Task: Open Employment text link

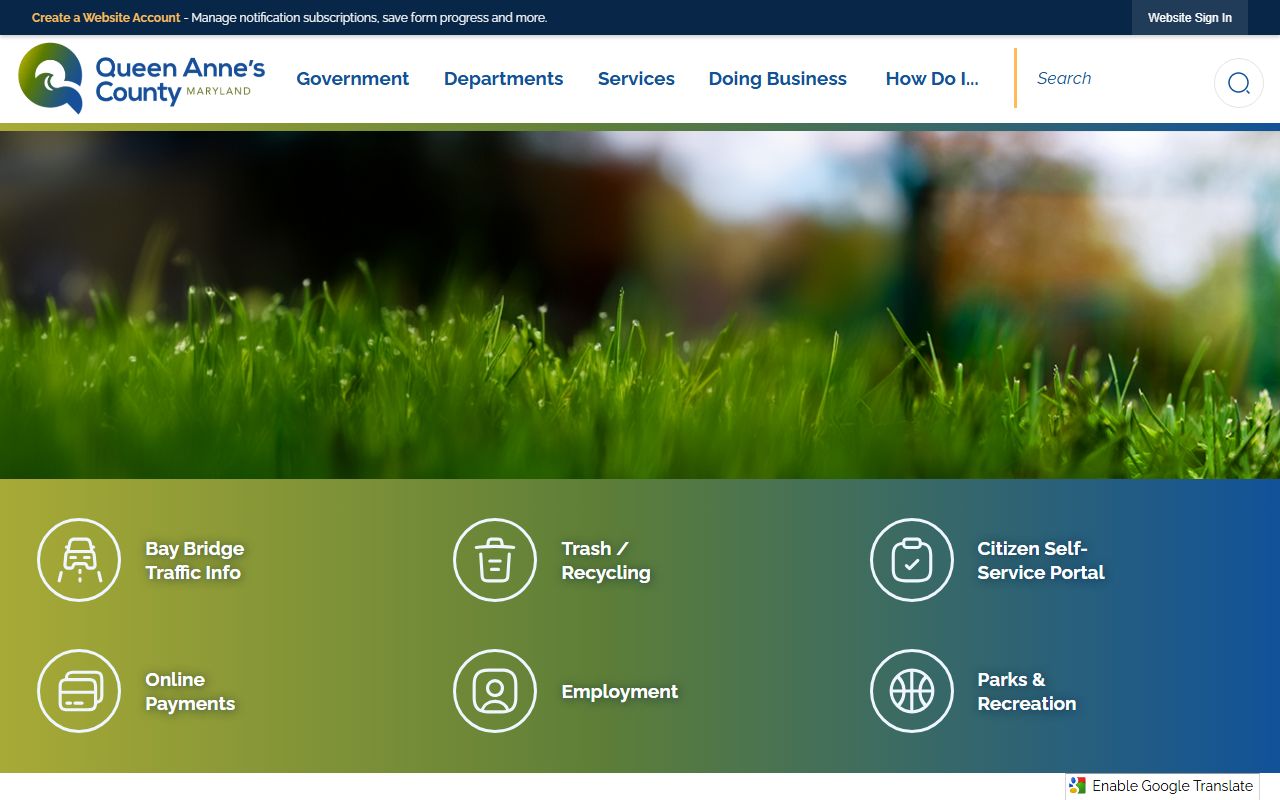Action: click(620, 692)
